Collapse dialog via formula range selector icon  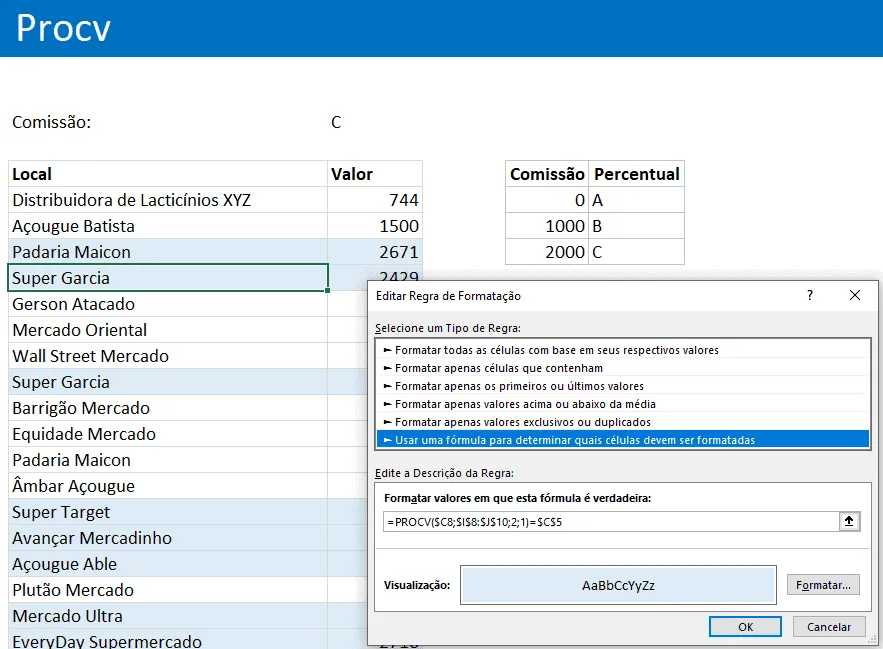849,522
